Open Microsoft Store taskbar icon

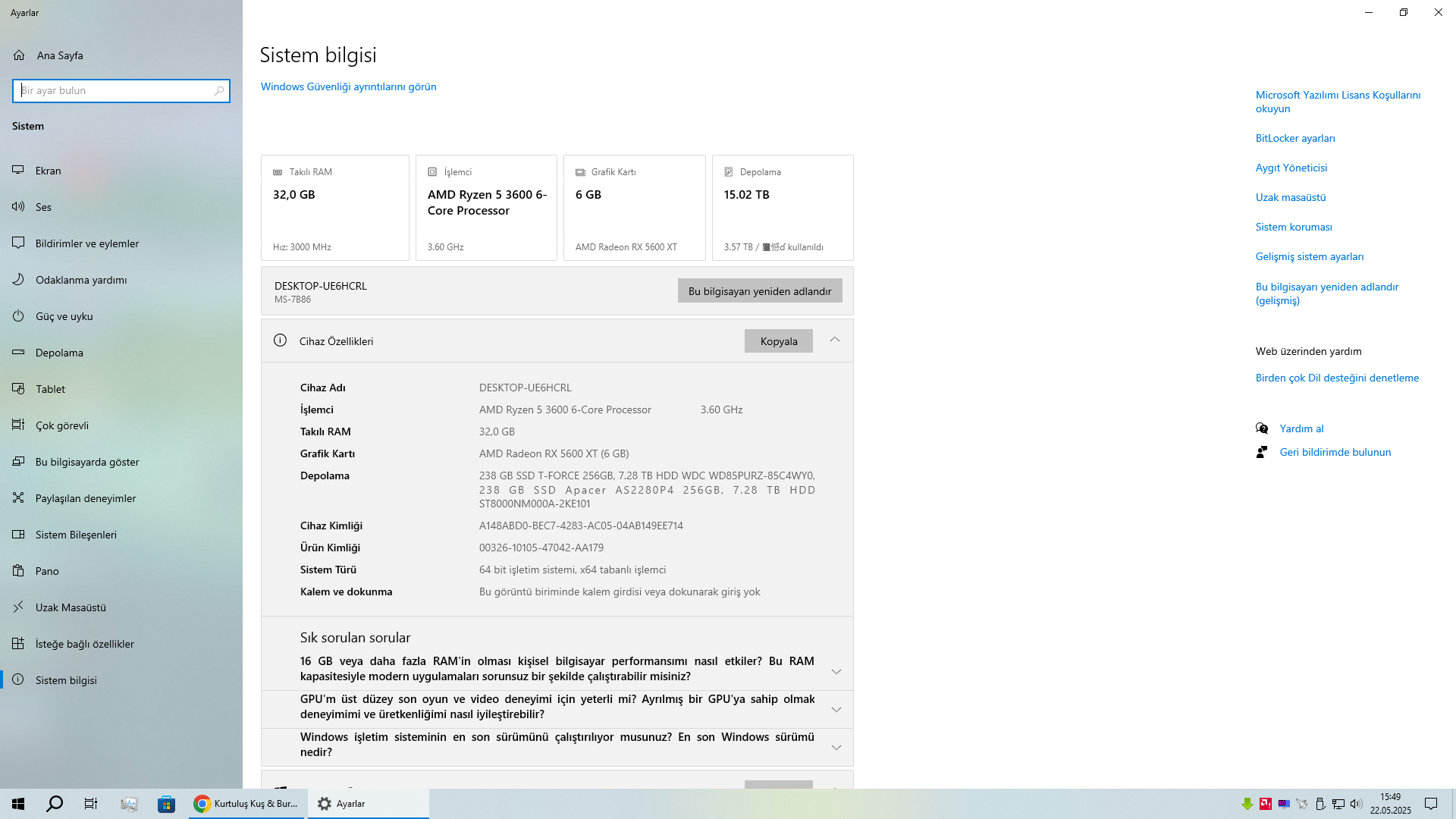point(166,804)
